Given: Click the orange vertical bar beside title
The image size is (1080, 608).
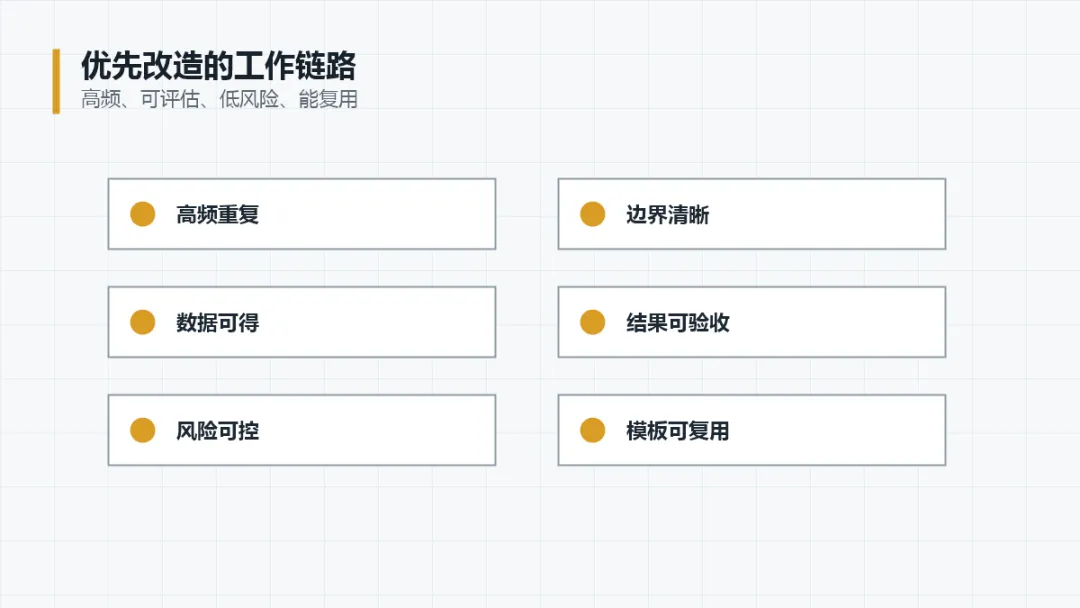Looking at the screenshot, I should pyautogui.click(x=56, y=81).
